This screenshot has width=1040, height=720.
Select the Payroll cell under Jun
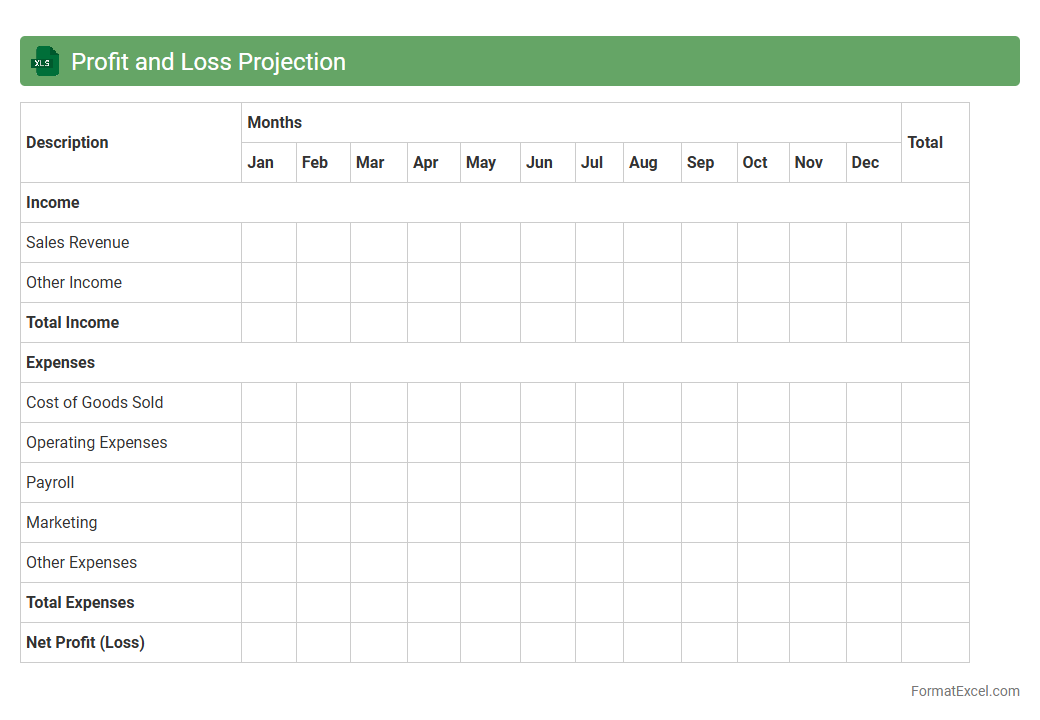tap(548, 482)
